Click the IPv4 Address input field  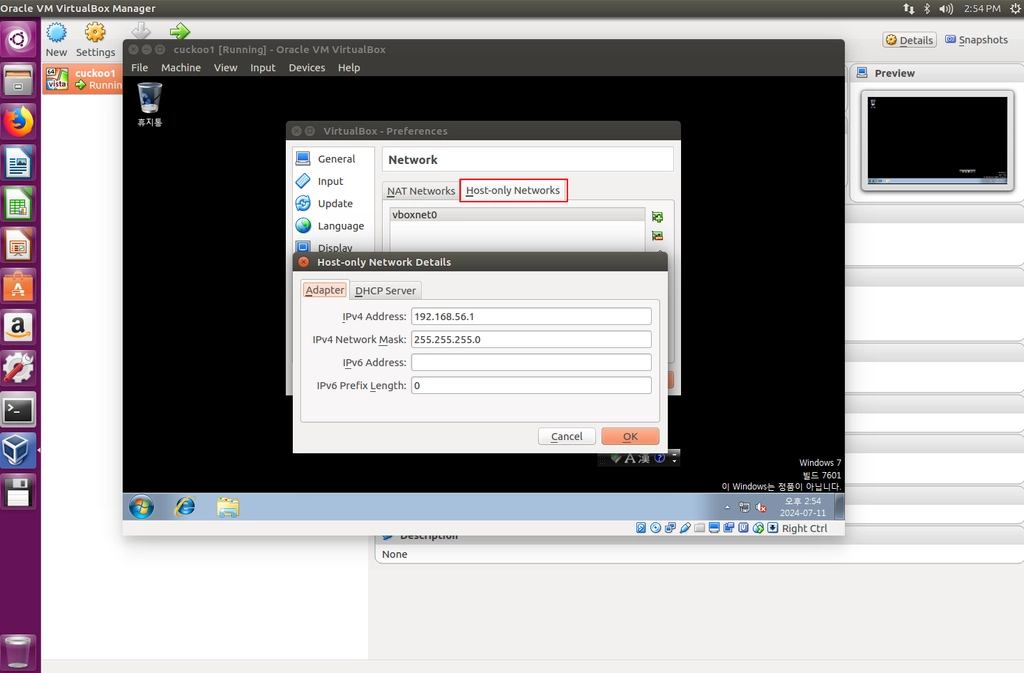[531, 316]
